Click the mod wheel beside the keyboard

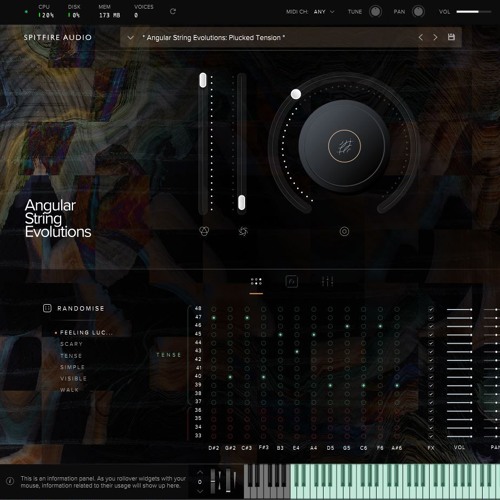228,480
